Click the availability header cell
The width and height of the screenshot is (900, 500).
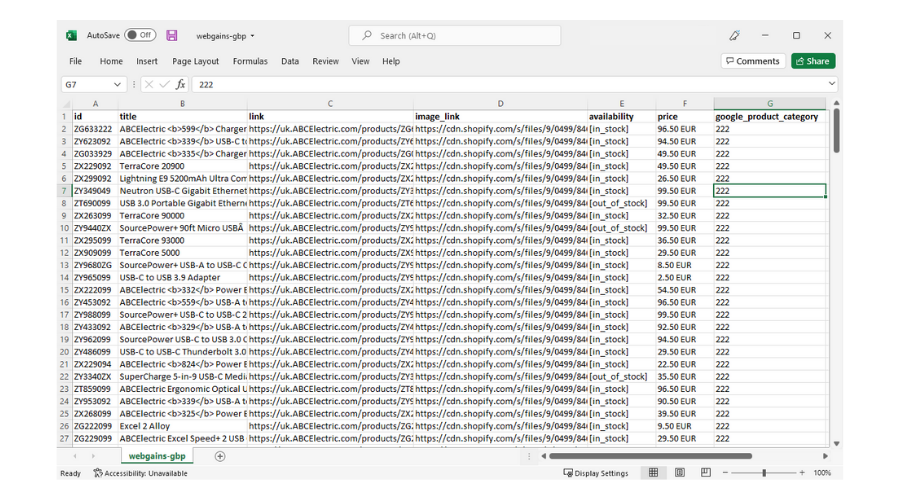622,117
